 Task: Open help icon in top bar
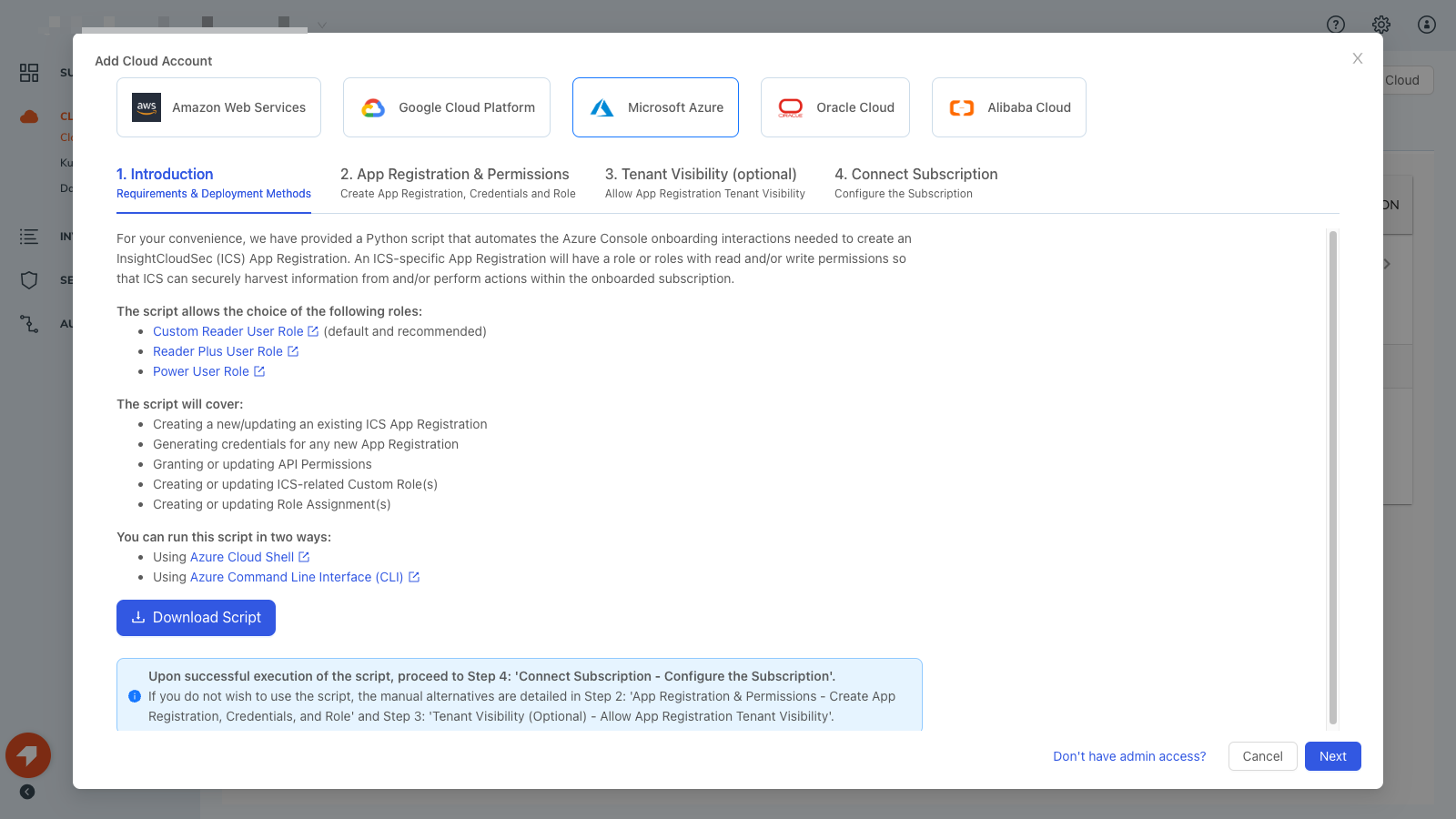click(1336, 25)
